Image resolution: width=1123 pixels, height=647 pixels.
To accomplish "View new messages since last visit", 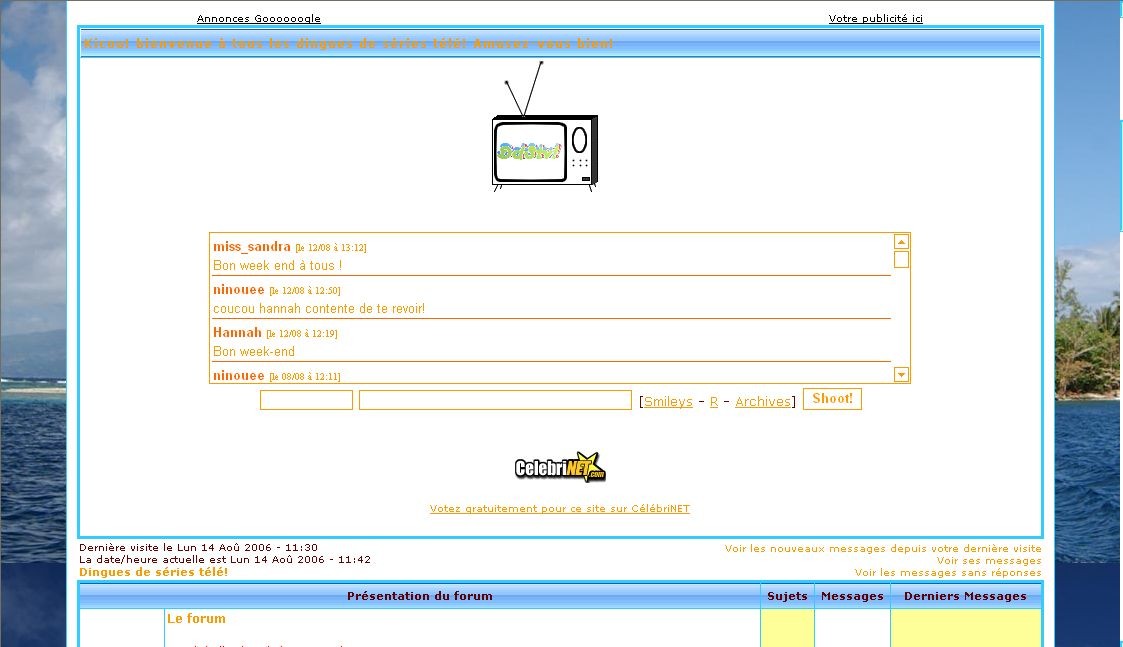I will pos(883,549).
